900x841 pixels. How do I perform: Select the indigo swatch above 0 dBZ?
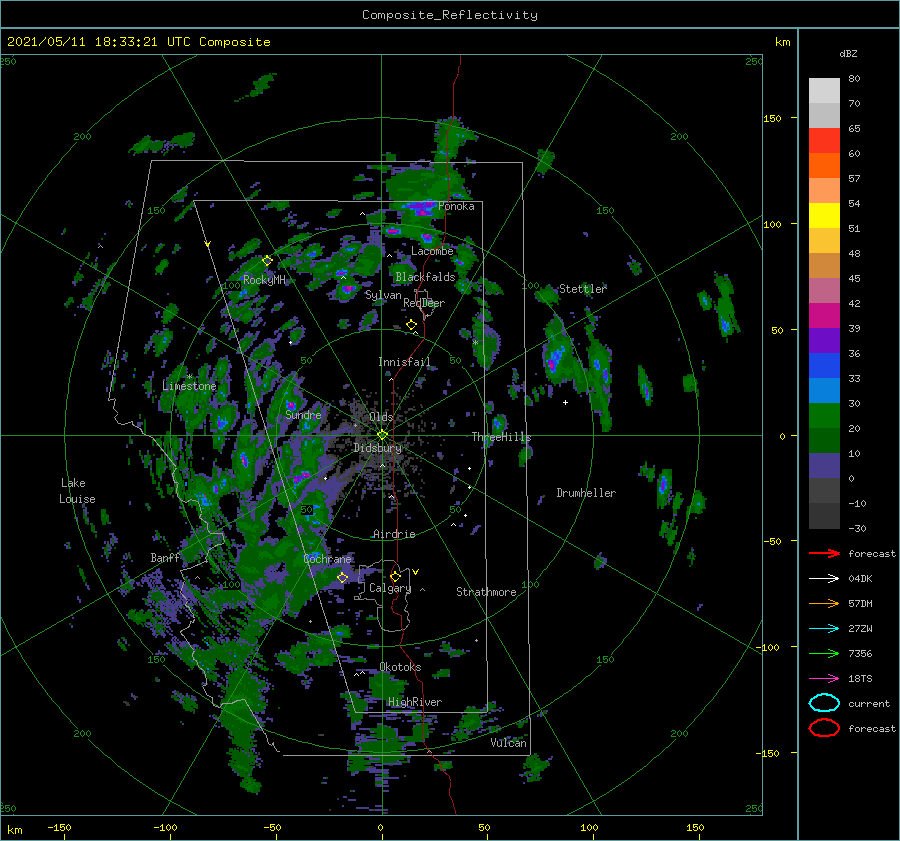824,466
